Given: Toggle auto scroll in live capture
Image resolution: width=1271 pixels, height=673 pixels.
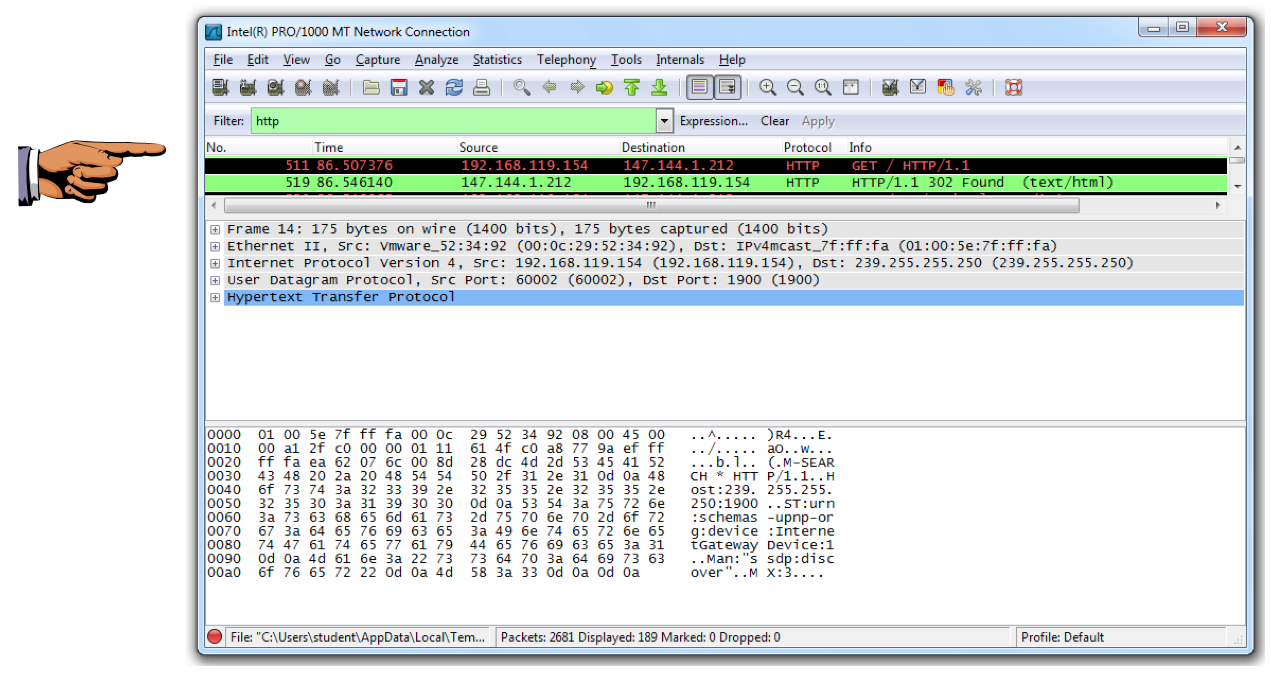Looking at the screenshot, I should click(727, 88).
